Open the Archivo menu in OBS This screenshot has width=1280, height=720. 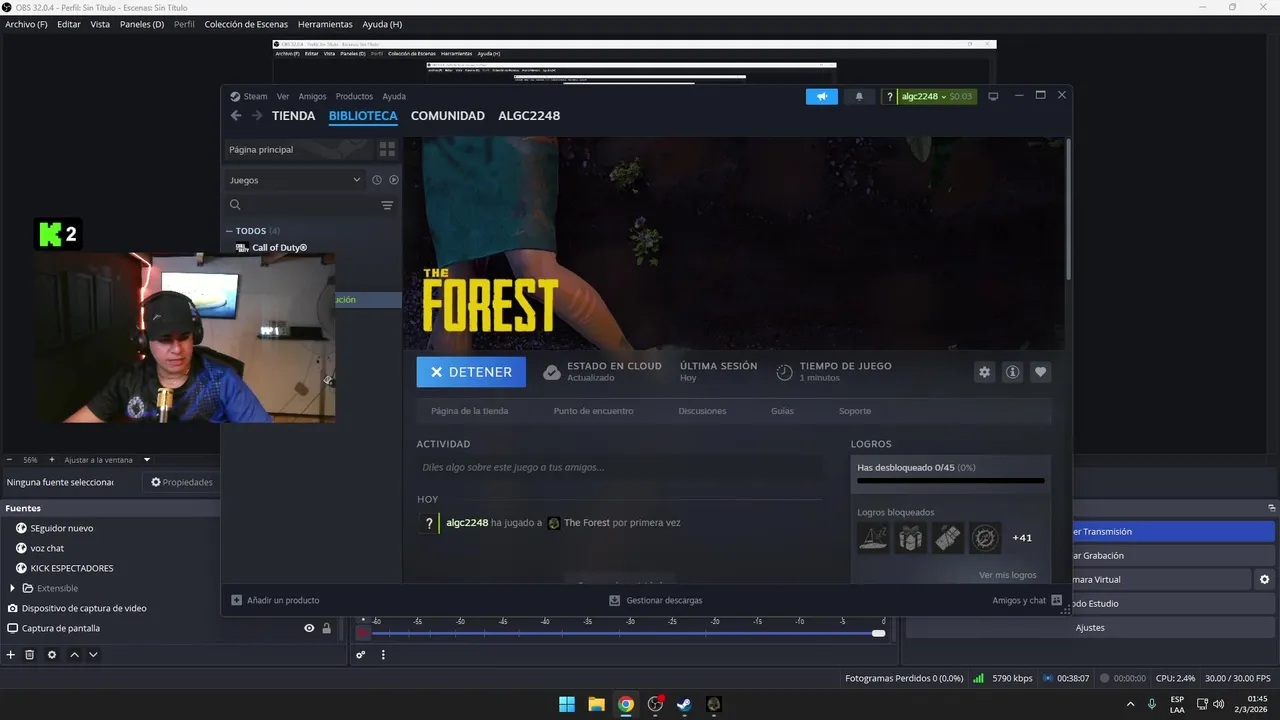26,24
